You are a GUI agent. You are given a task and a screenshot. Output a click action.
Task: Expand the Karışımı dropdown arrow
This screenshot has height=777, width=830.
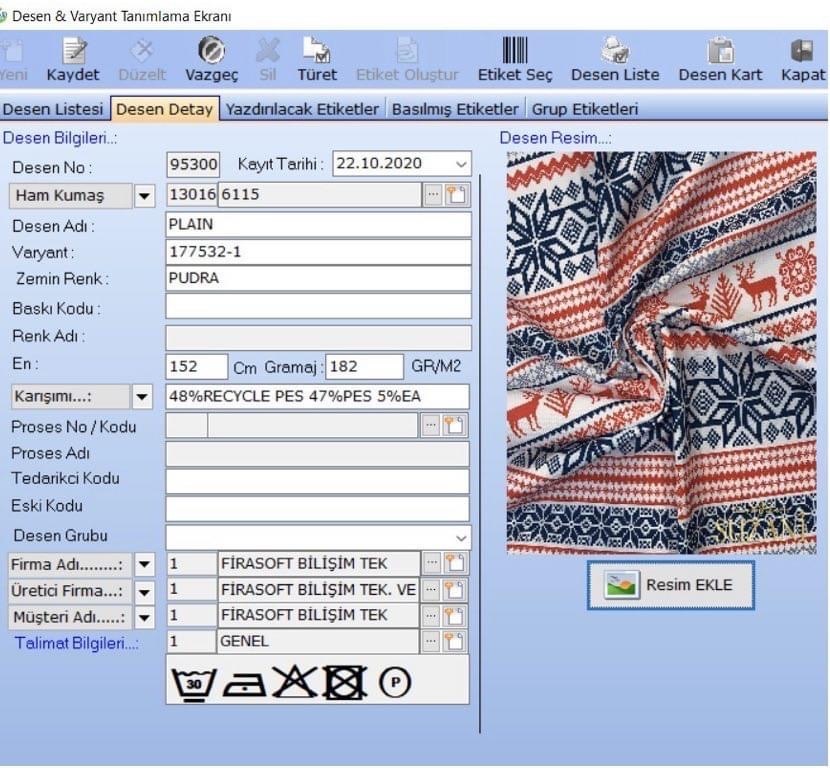click(145, 397)
